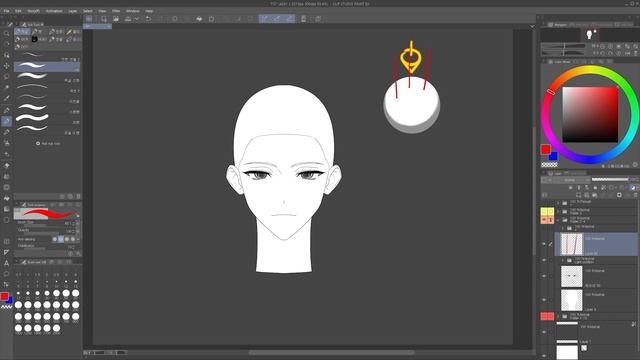Click the Delete layer trash icon
Image resolution: width=640 pixels, height=360 pixels.
[636, 195]
